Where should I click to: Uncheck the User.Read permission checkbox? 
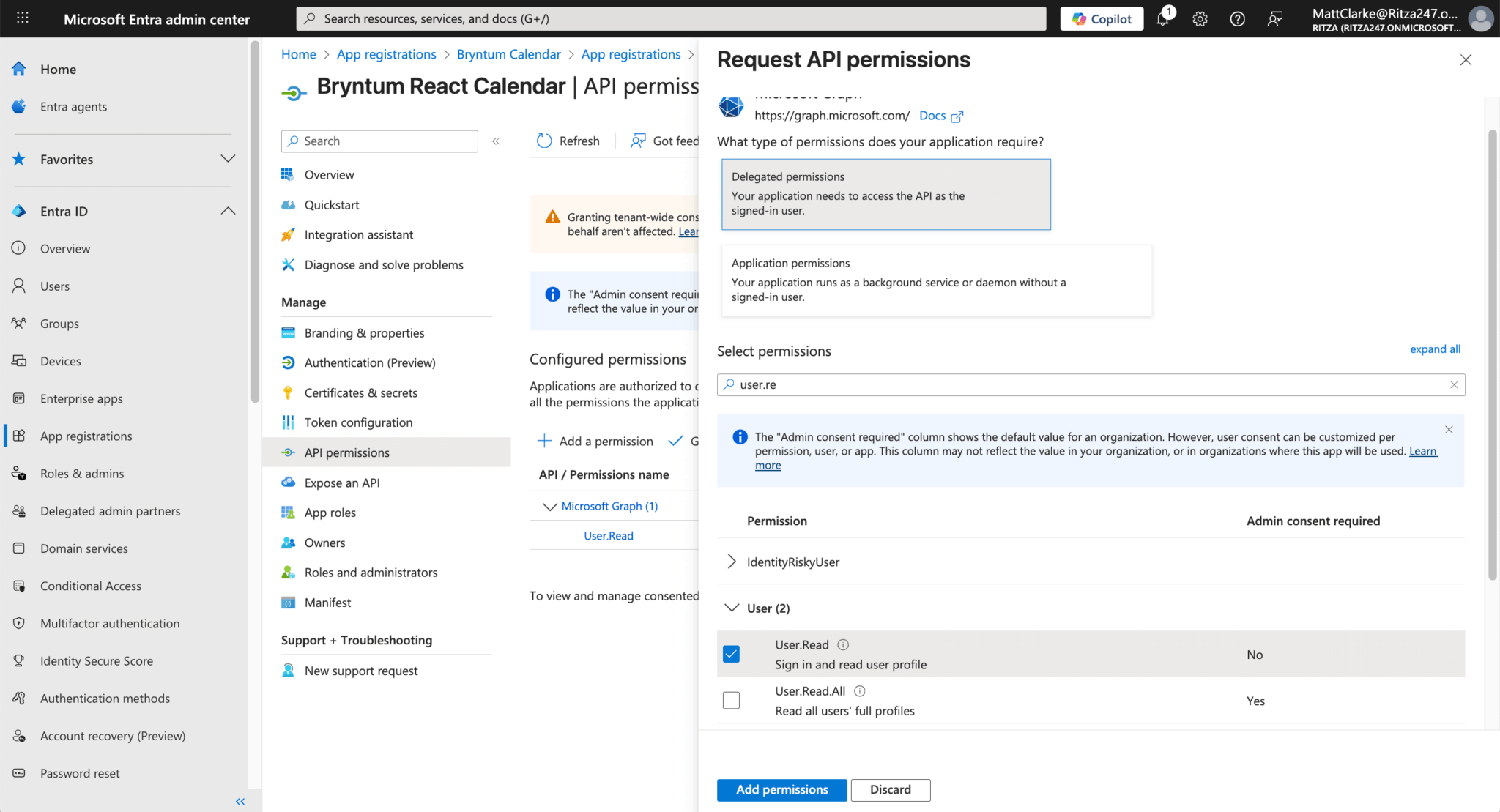coord(731,654)
